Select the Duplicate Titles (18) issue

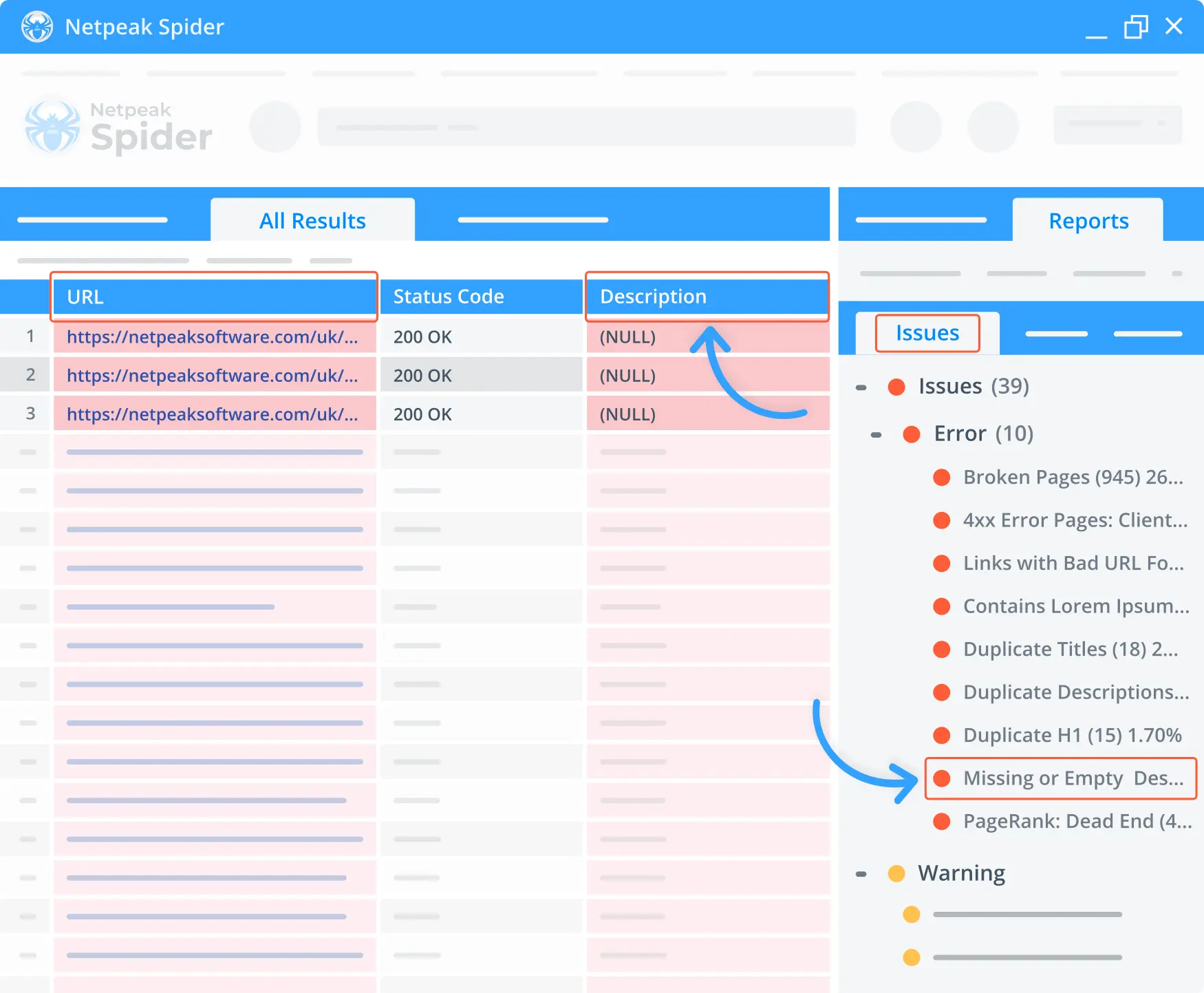tap(1071, 649)
